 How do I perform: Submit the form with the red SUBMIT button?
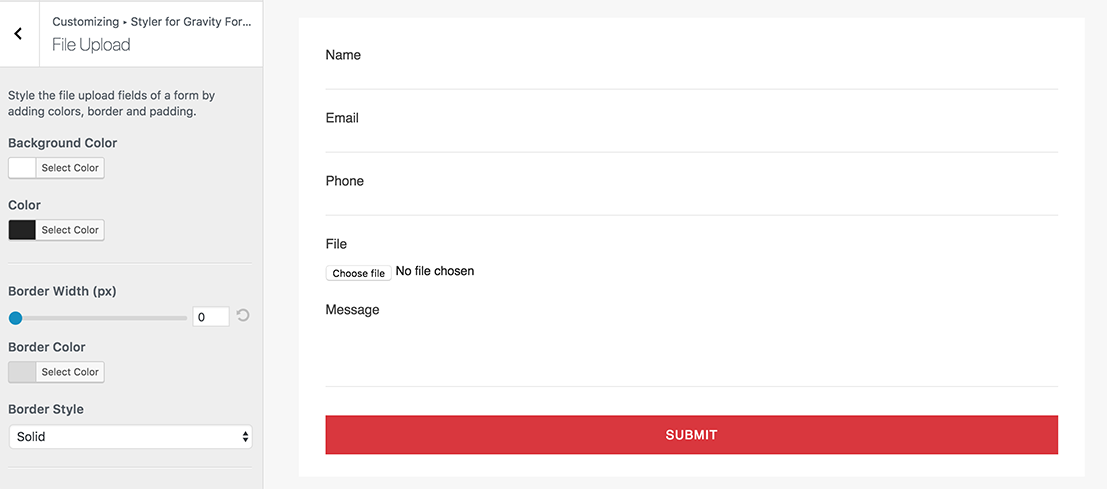click(x=691, y=435)
